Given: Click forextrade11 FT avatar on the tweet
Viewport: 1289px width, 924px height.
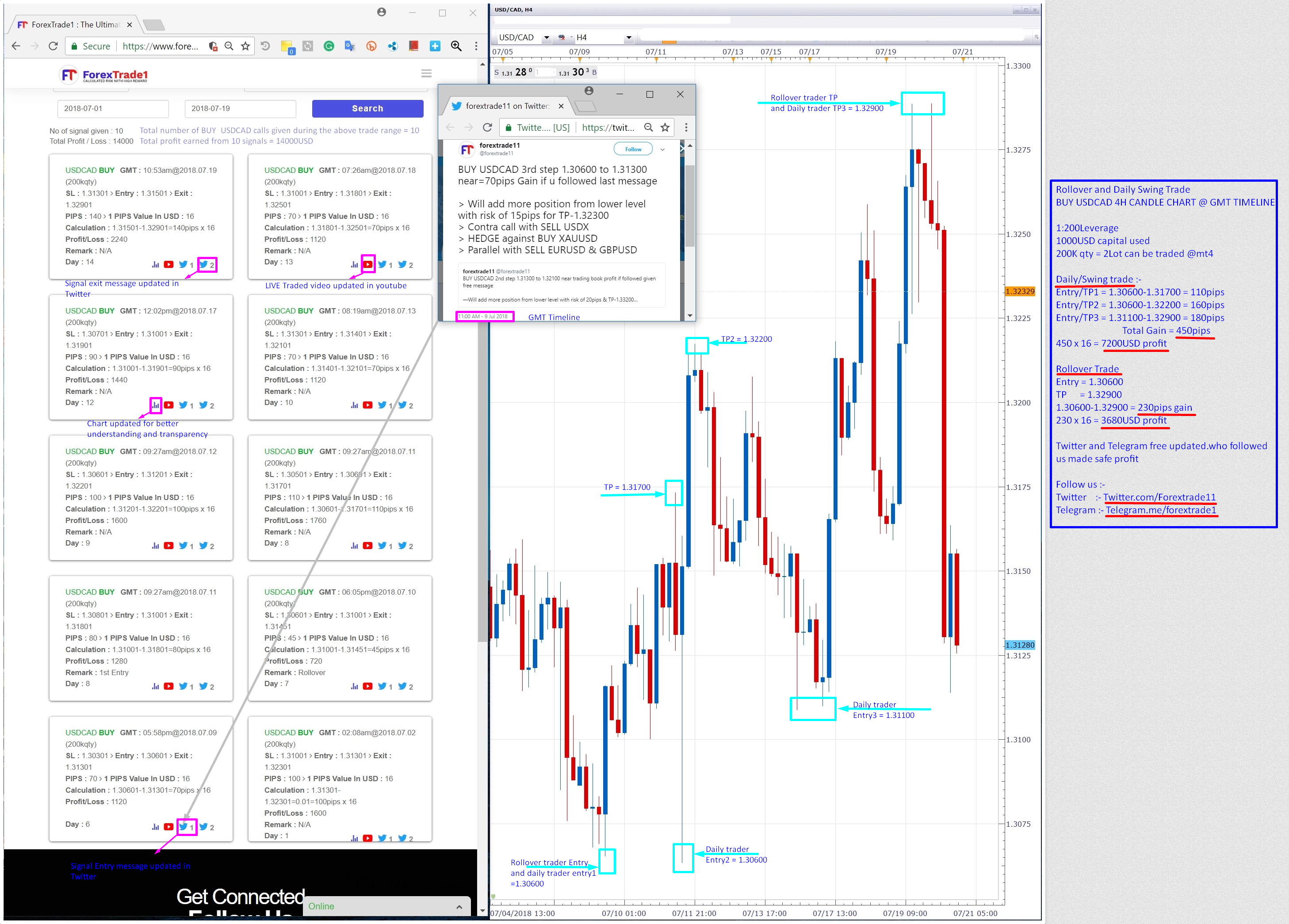Looking at the screenshot, I should point(467,149).
